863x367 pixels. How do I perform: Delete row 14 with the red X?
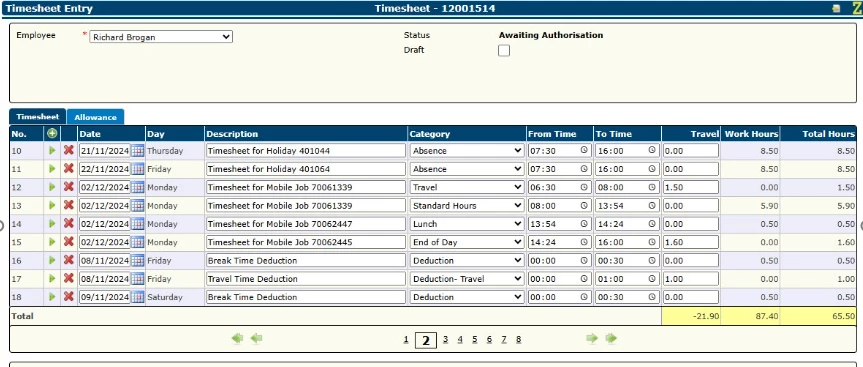(x=69, y=223)
